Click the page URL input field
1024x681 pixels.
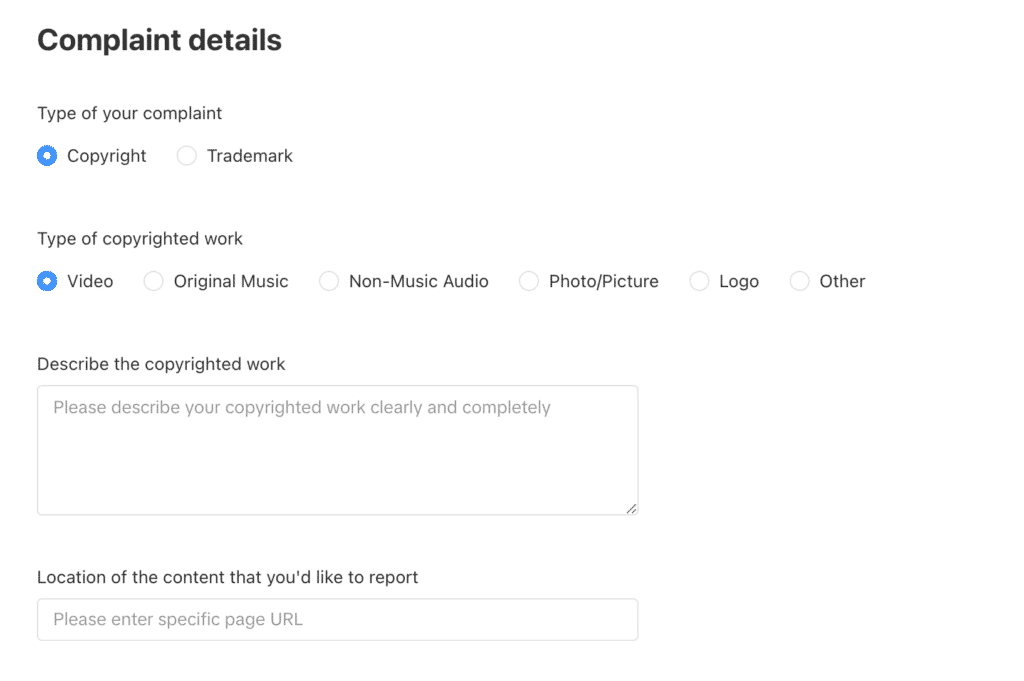pyautogui.click(x=337, y=619)
